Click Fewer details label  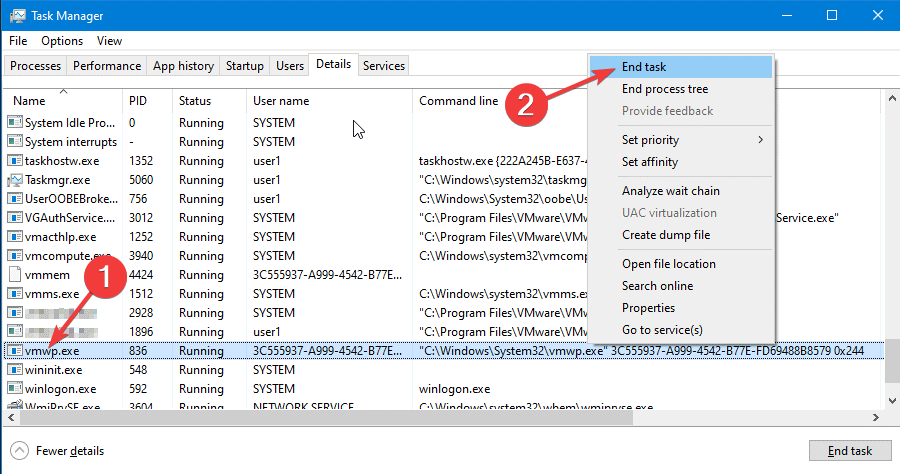coord(70,450)
